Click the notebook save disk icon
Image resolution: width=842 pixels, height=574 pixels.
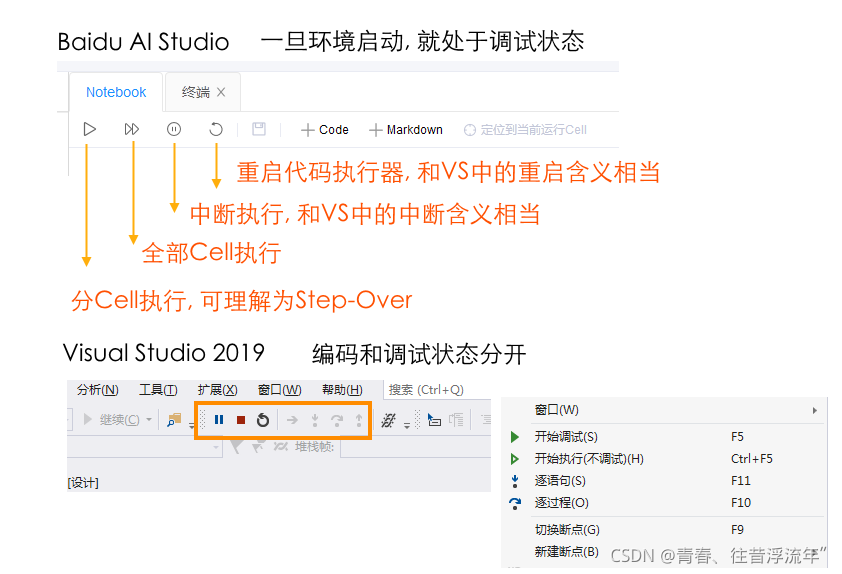pyautogui.click(x=259, y=129)
